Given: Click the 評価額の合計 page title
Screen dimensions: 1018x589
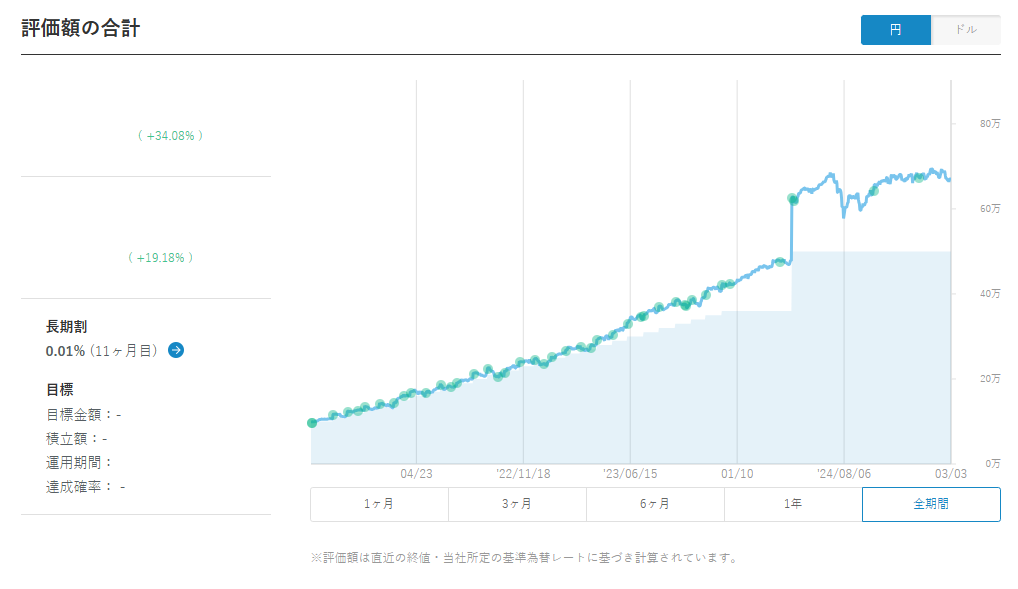Looking at the screenshot, I should pos(80,28).
